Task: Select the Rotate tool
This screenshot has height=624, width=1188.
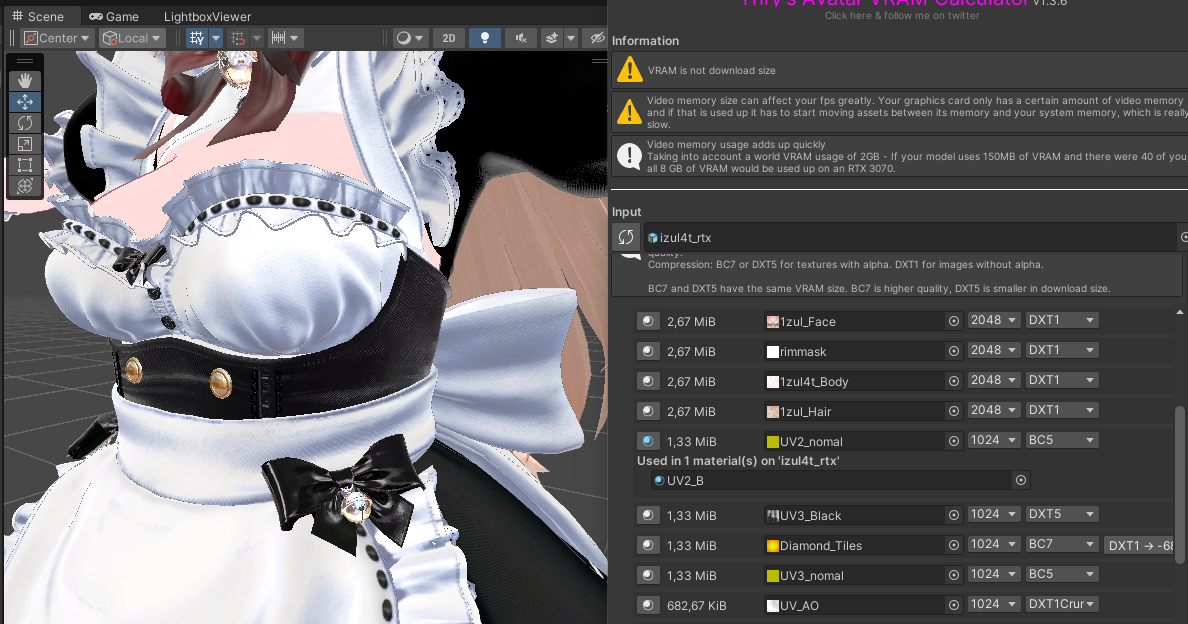Action: coord(25,123)
